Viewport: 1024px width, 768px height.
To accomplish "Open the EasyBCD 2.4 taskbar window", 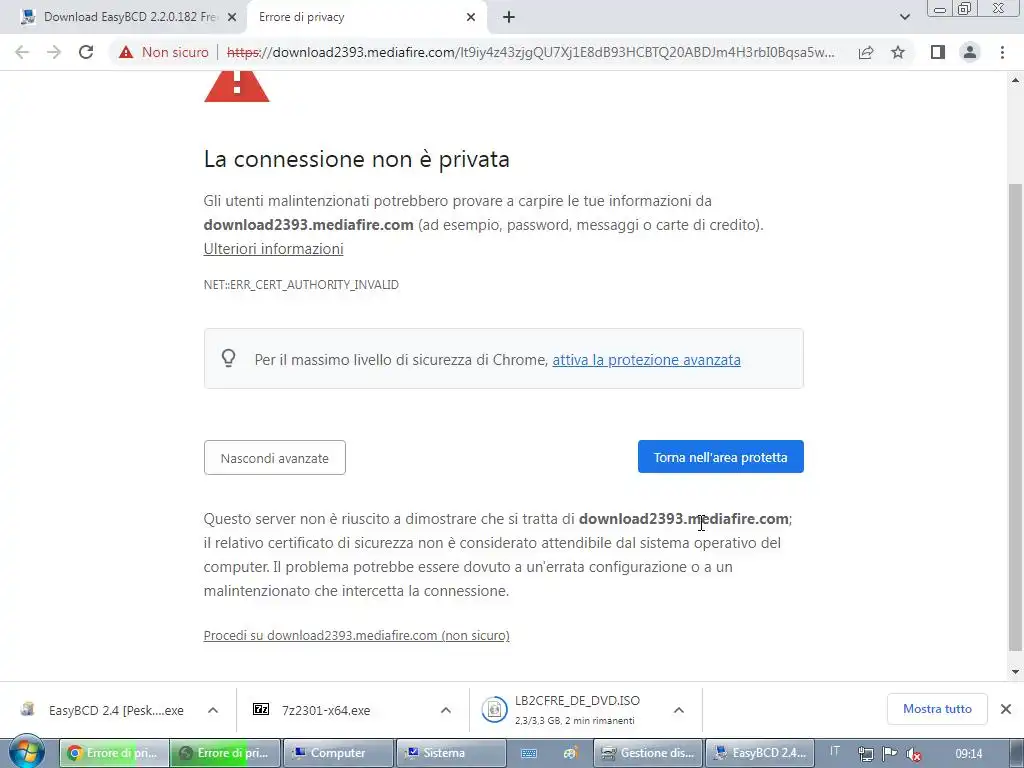I will pyautogui.click(x=761, y=753).
